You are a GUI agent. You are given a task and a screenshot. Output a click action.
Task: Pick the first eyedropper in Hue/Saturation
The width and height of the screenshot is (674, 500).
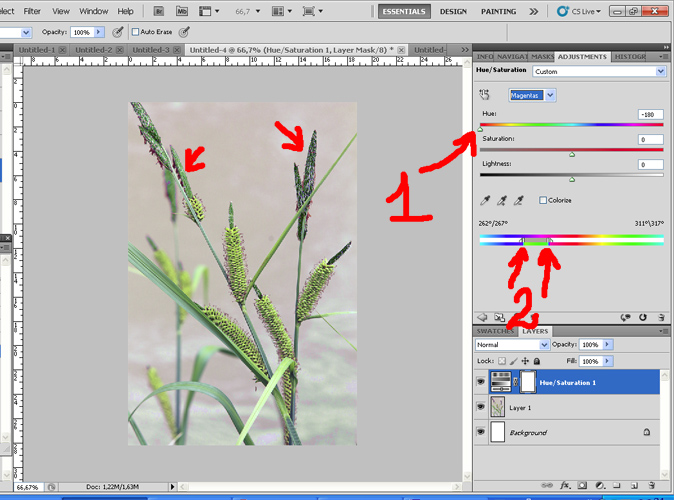(x=486, y=200)
